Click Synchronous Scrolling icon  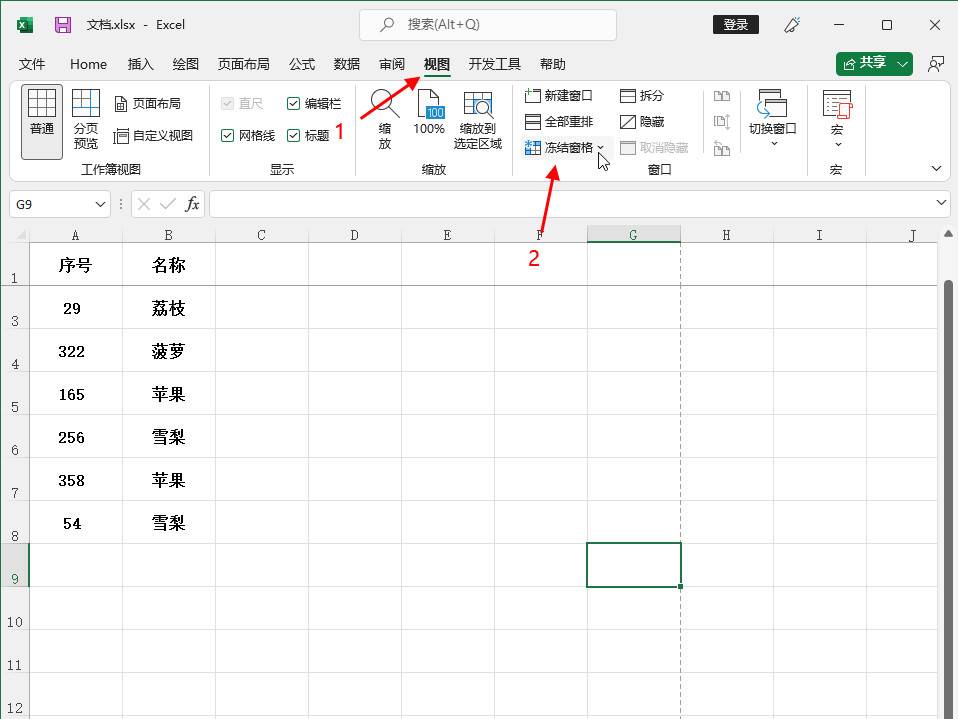point(722,122)
